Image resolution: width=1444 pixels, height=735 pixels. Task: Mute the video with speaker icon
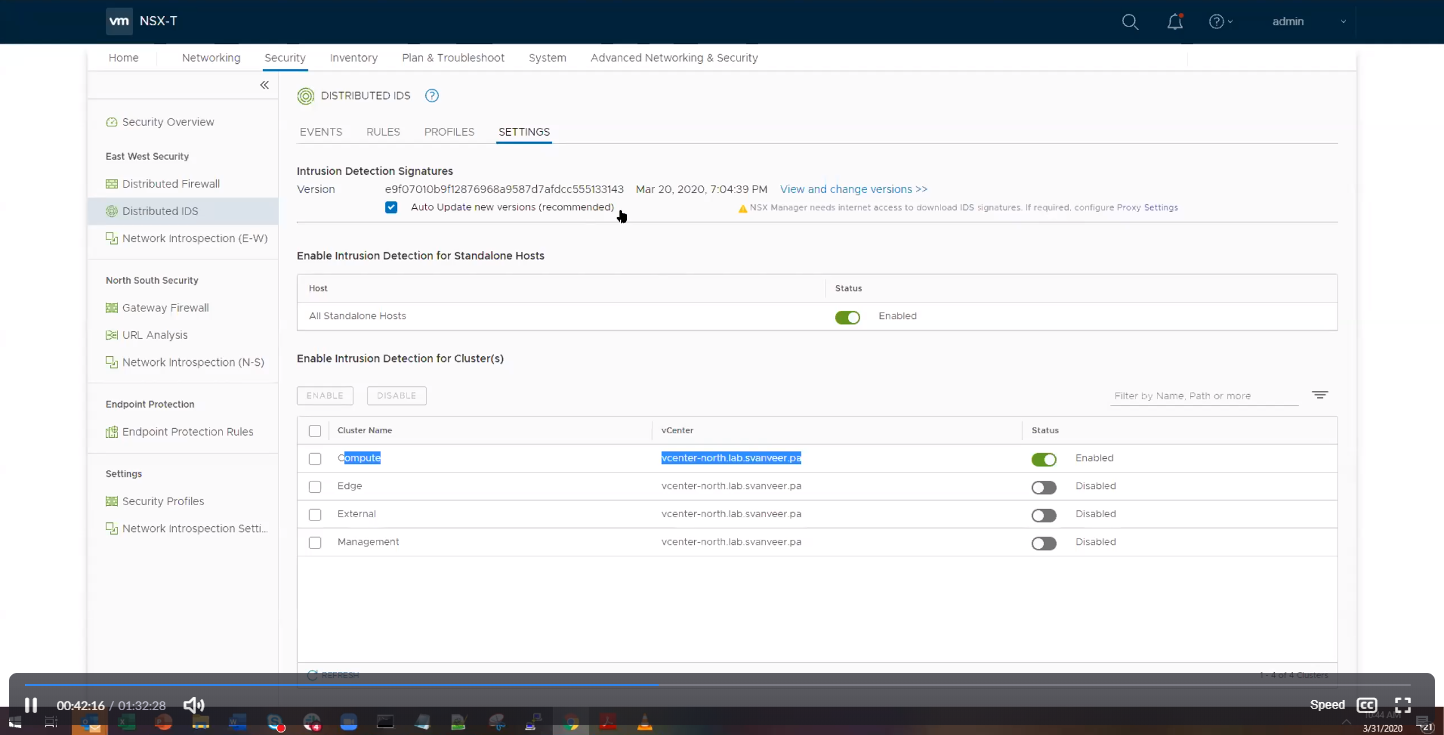click(x=194, y=705)
